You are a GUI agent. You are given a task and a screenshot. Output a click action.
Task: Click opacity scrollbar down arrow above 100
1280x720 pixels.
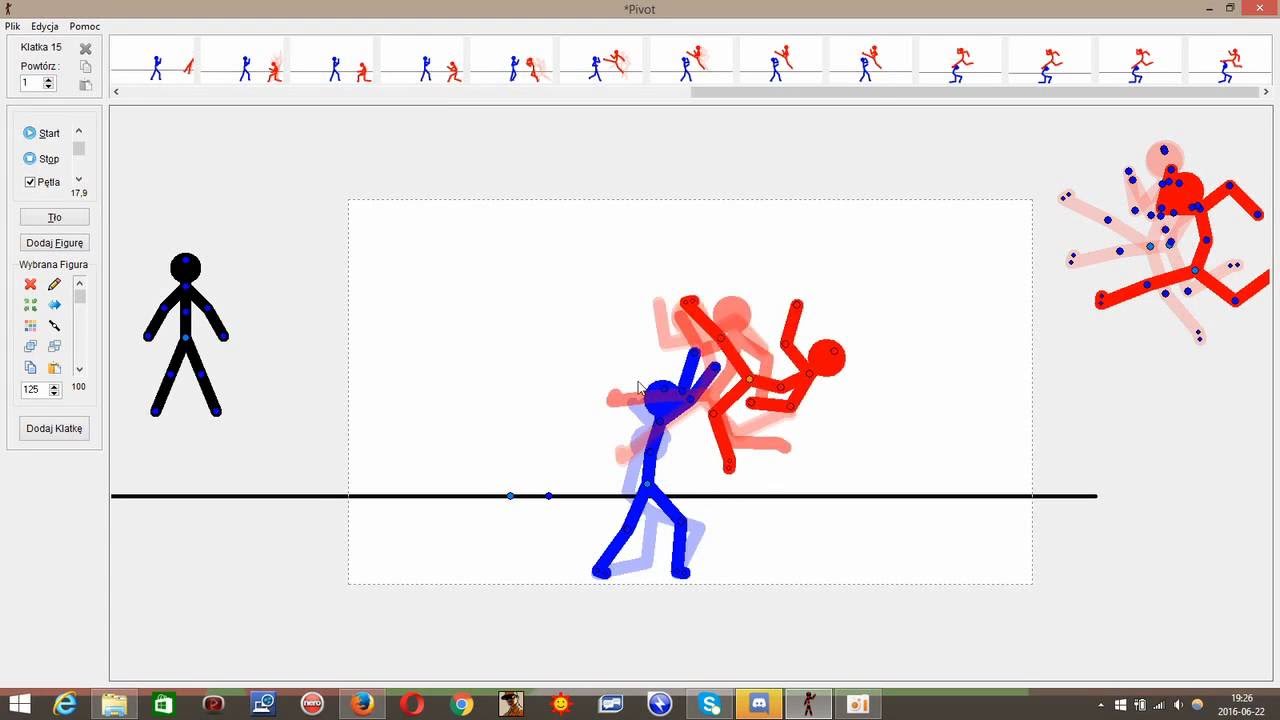pyautogui.click(x=79, y=369)
